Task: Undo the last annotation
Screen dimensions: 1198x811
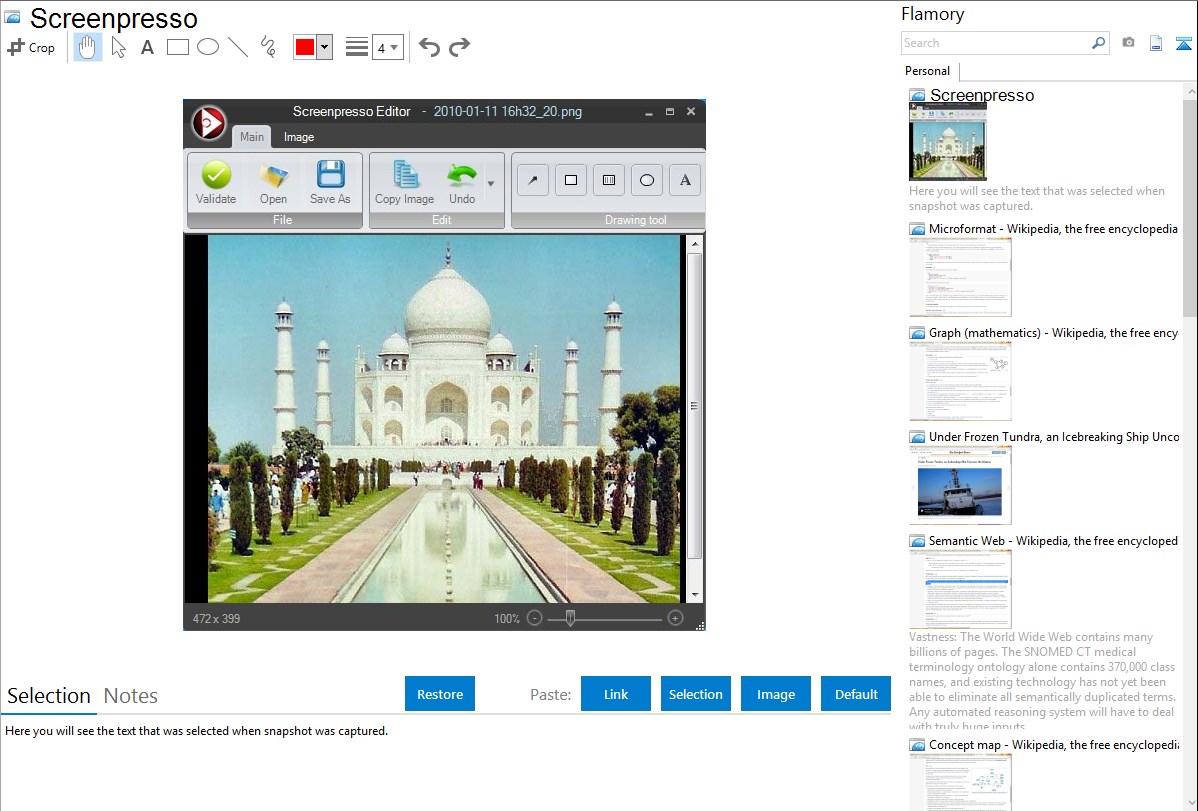Action: tap(429, 47)
